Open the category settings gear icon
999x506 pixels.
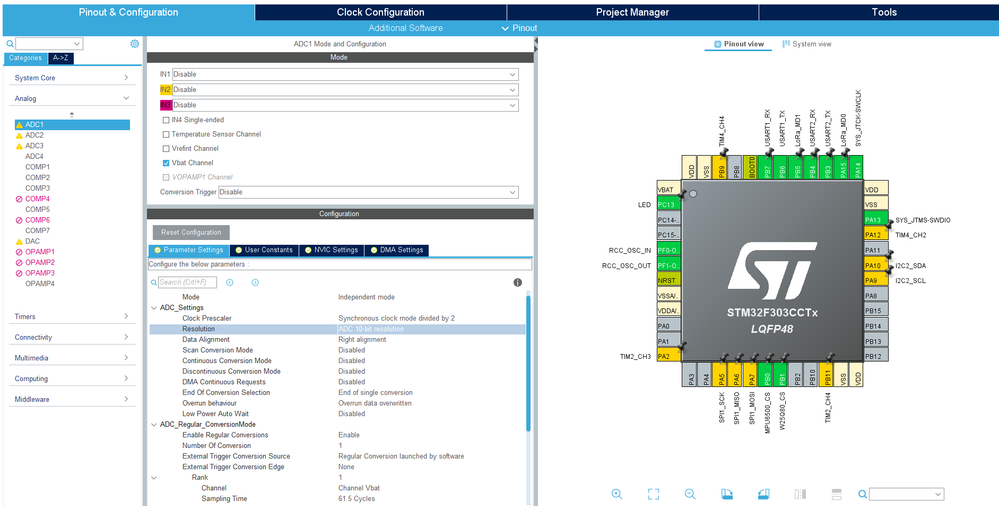134,43
